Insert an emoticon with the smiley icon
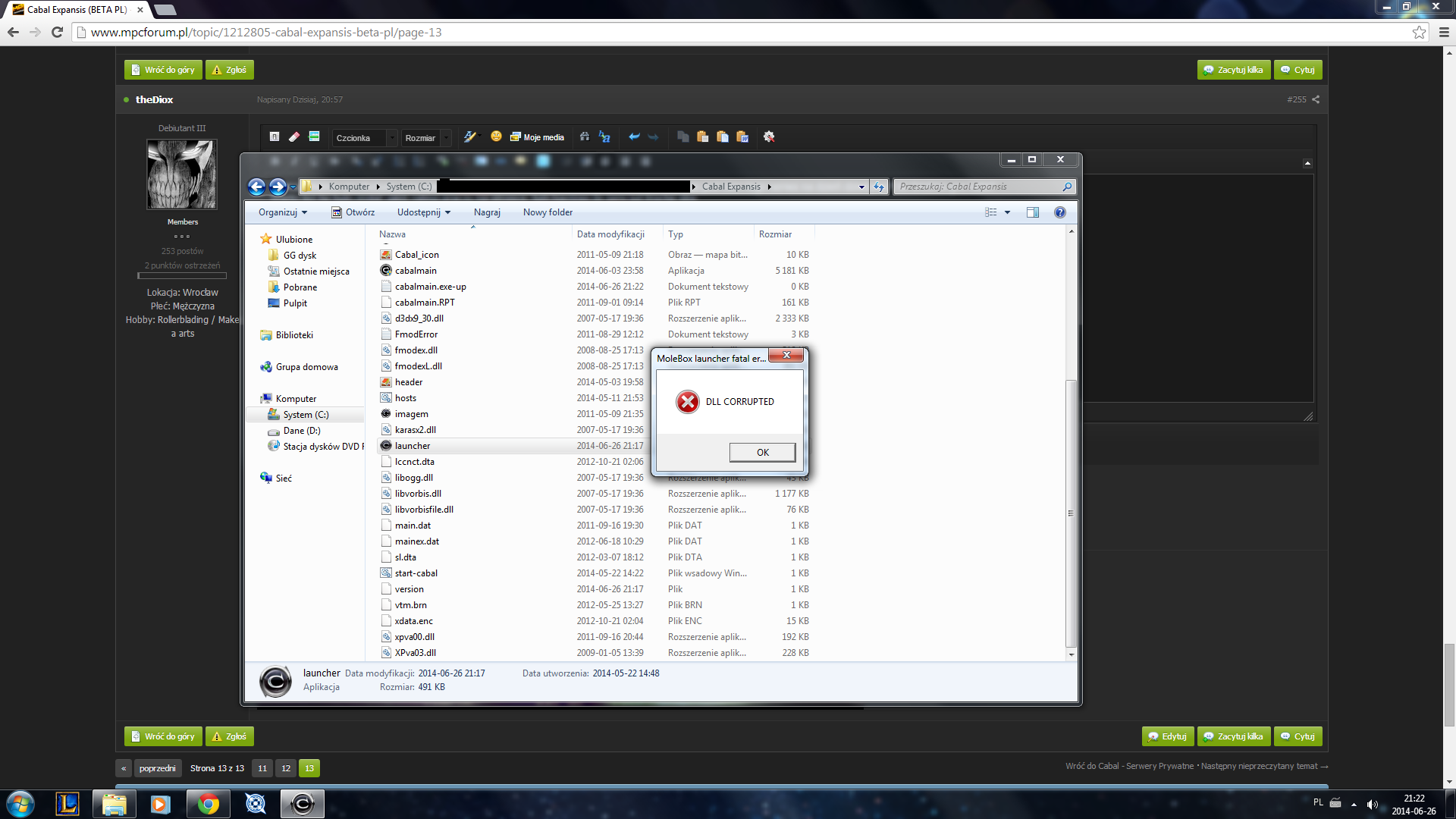The height and width of the screenshot is (819, 1456). click(x=496, y=136)
